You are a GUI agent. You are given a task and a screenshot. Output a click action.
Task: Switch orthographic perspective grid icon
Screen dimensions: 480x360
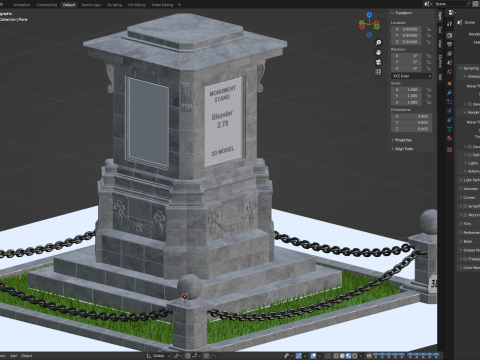click(x=378, y=72)
